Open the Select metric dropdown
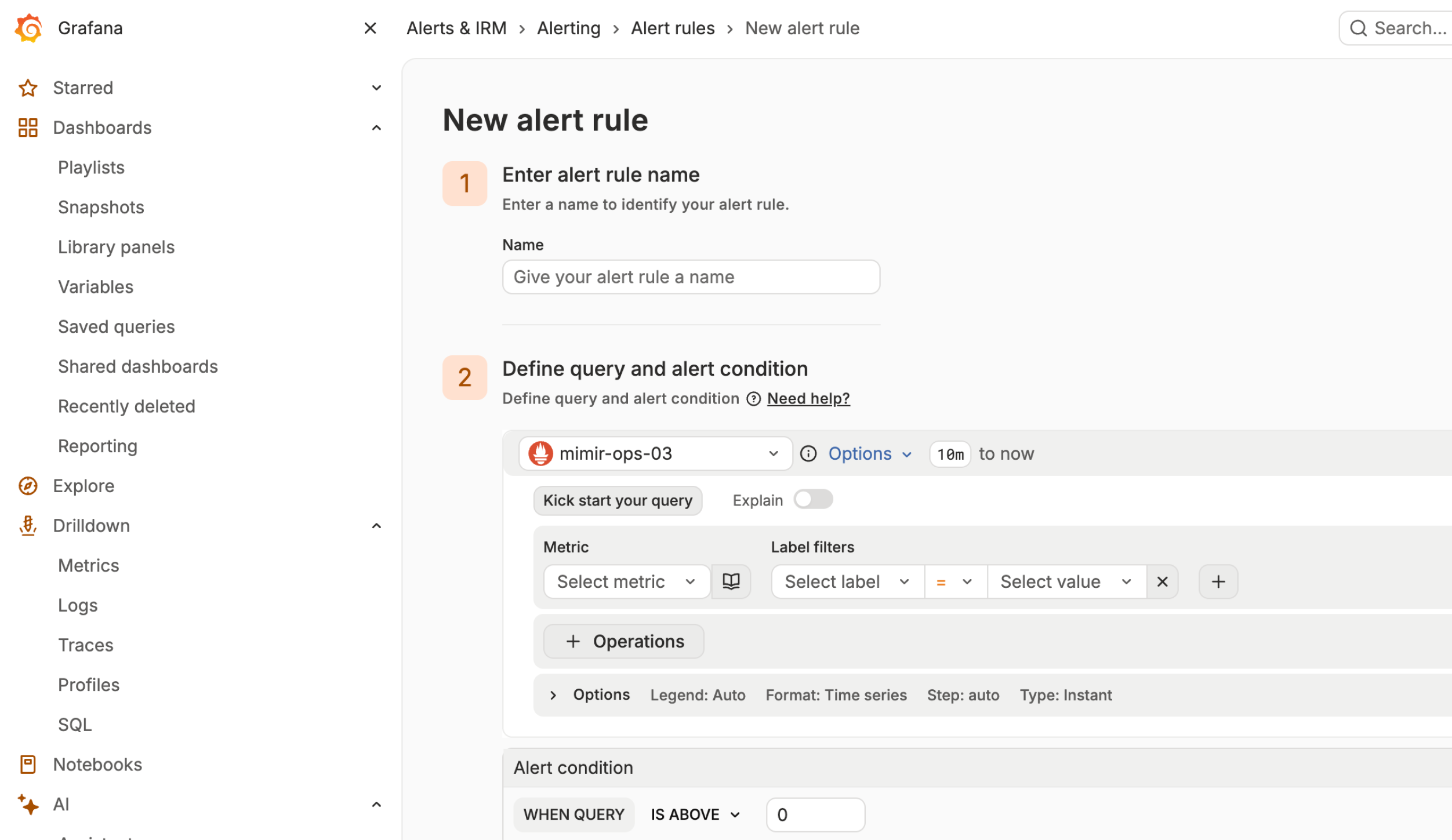Viewport: 1452px width, 840px height. (x=627, y=581)
